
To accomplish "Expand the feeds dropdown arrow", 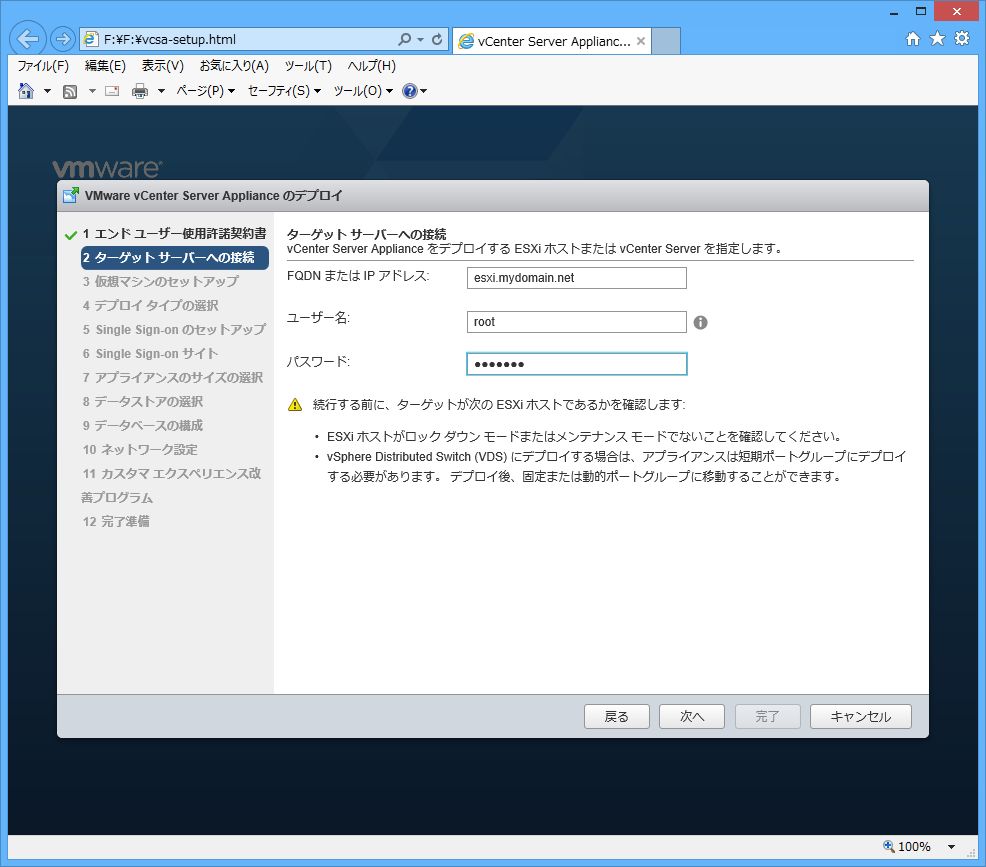I will click(x=92, y=91).
